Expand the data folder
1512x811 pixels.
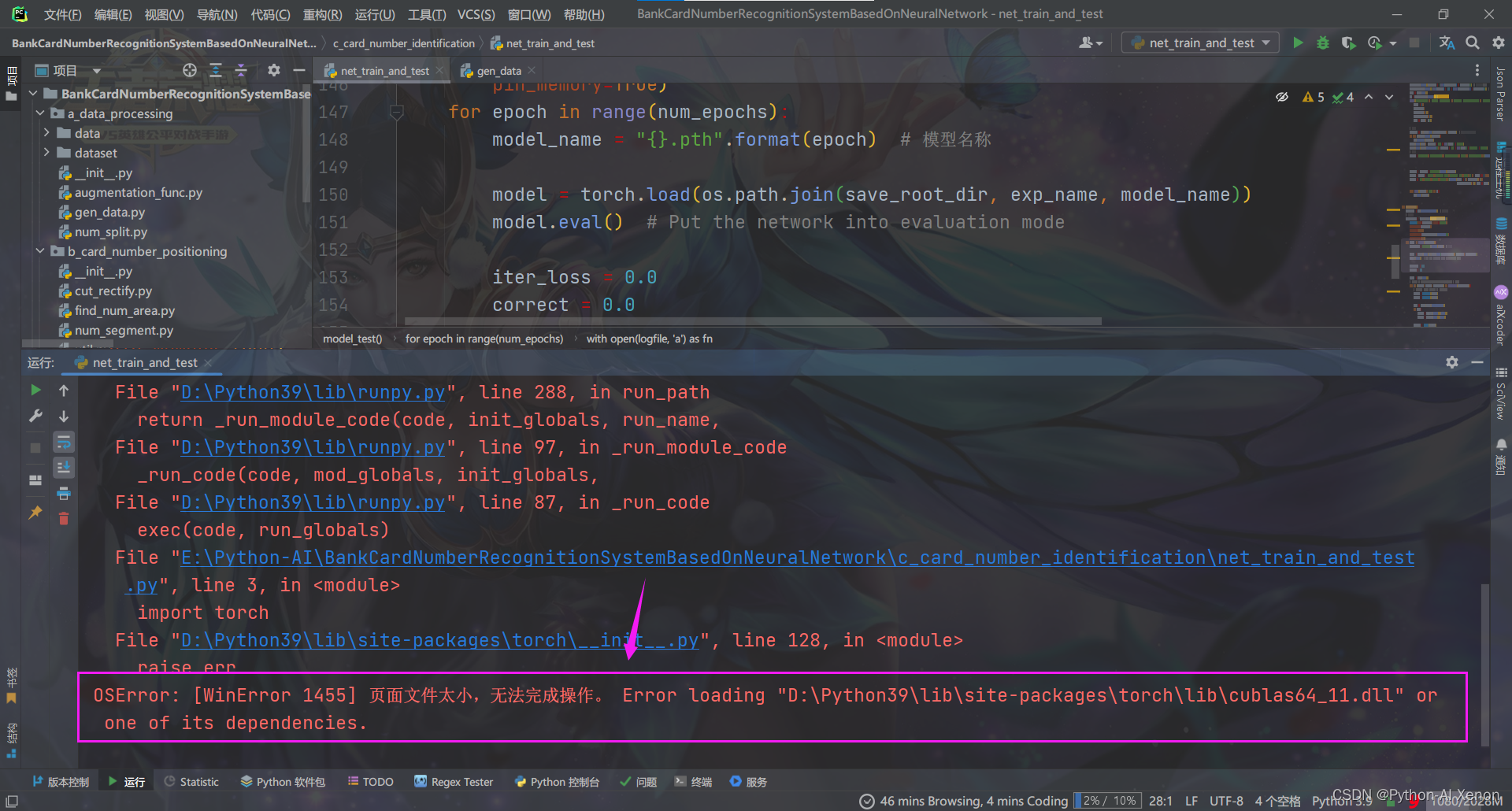[46, 133]
